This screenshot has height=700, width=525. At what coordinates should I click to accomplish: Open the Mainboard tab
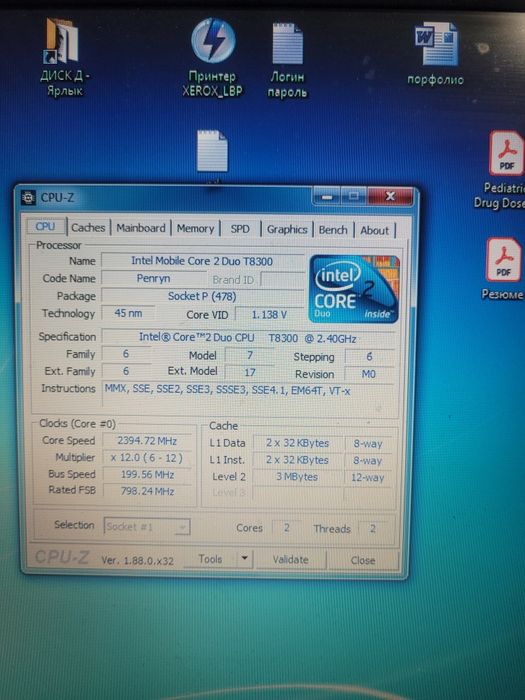[141, 228]
